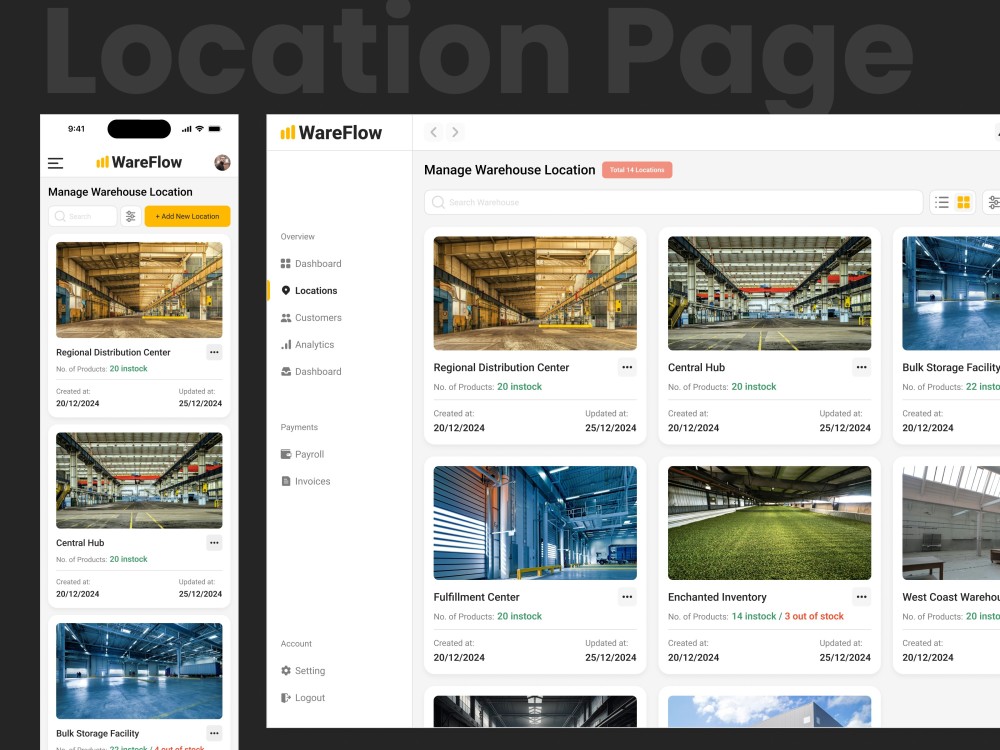This screenshot has height=750, width=1000.
Task: Focus the mobile Search field
Action: click(x=83, y=216)
